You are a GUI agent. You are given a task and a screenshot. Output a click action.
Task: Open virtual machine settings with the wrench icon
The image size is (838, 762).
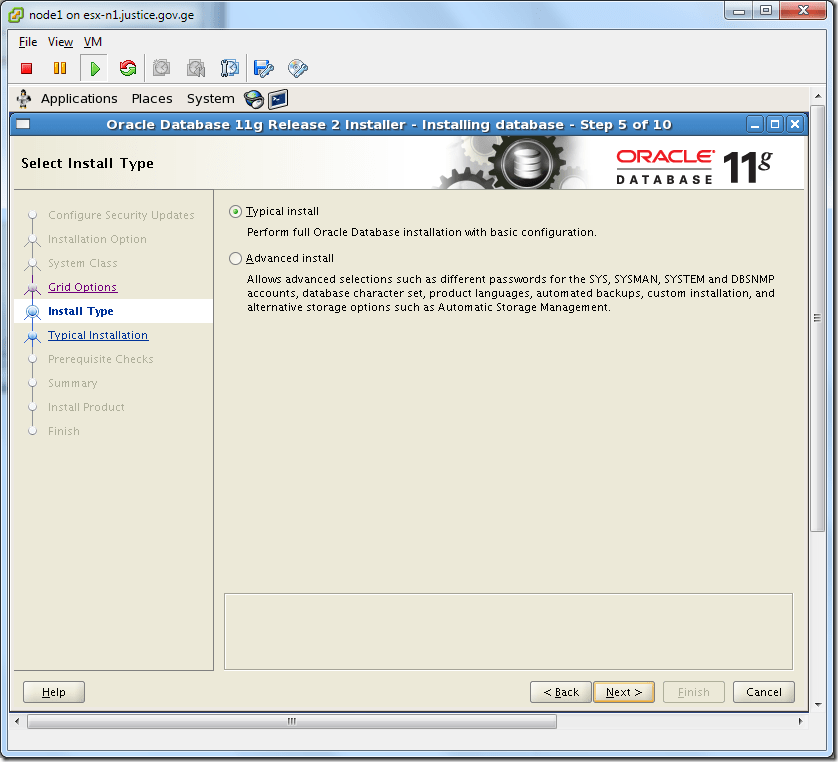262,68
